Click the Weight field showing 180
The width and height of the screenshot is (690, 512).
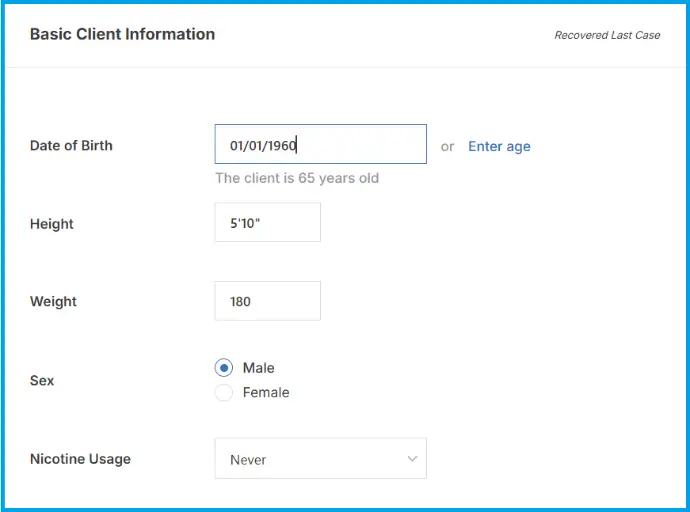point(268,301)
